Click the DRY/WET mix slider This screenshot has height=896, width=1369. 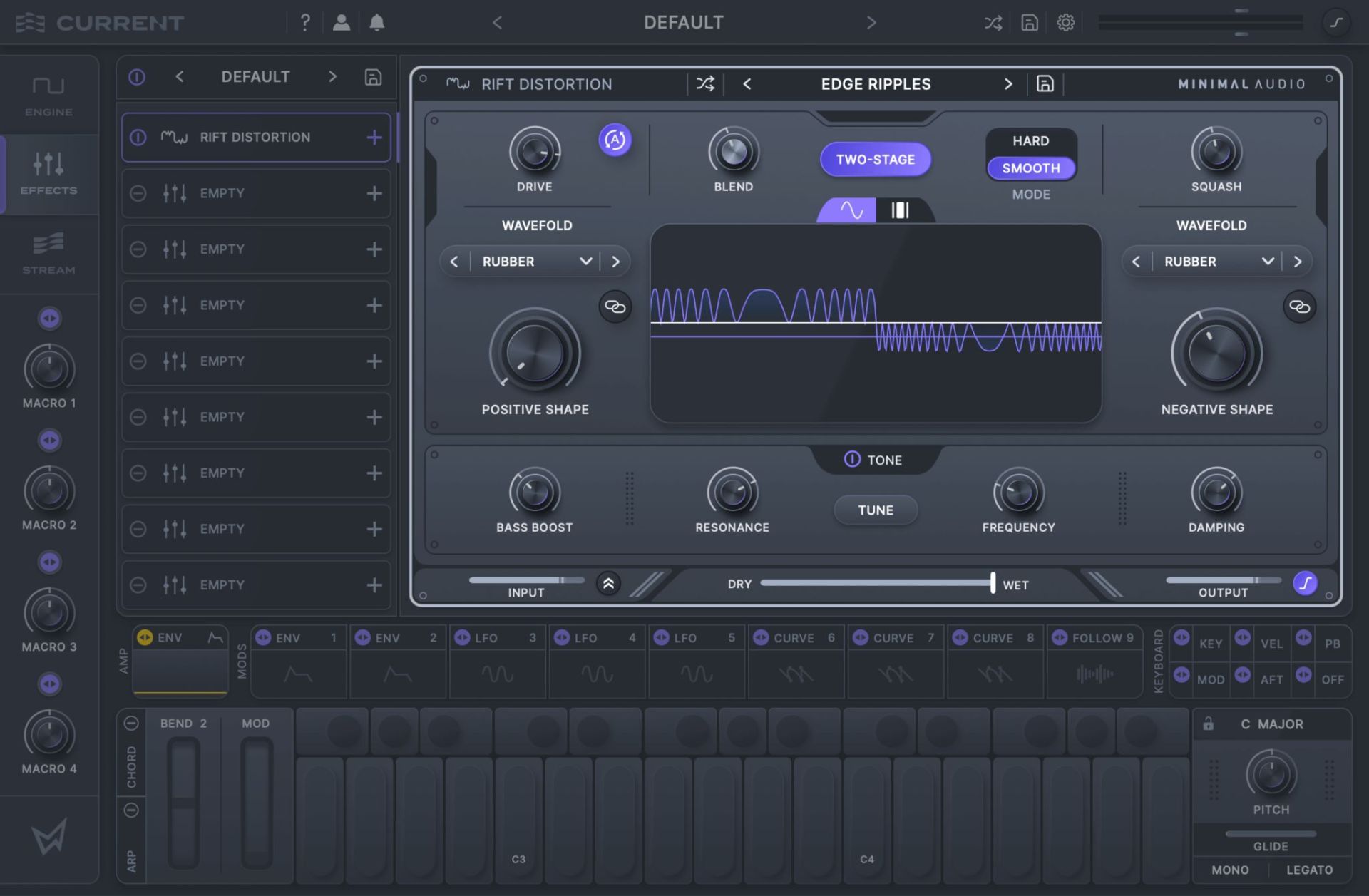coord(878,583)
